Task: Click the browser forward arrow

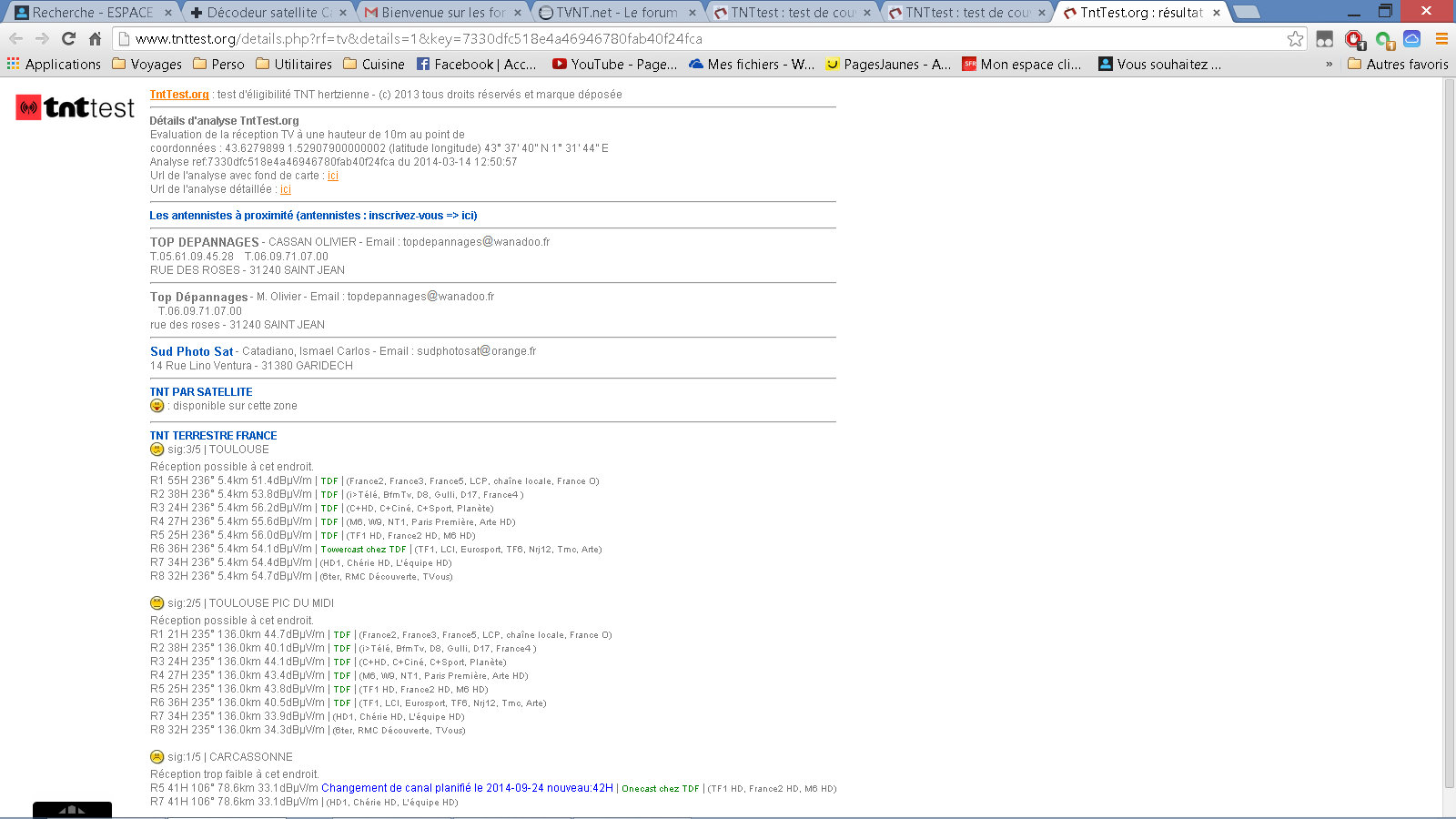Action: 42,39
